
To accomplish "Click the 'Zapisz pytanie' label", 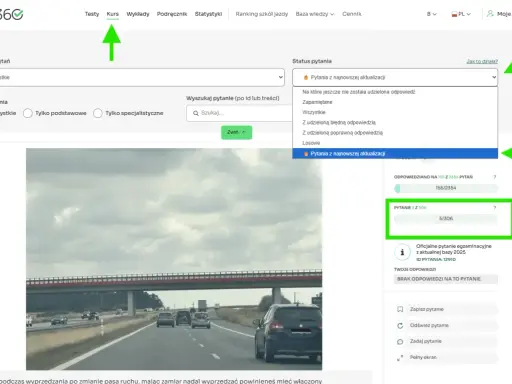I will coord(427,309).
